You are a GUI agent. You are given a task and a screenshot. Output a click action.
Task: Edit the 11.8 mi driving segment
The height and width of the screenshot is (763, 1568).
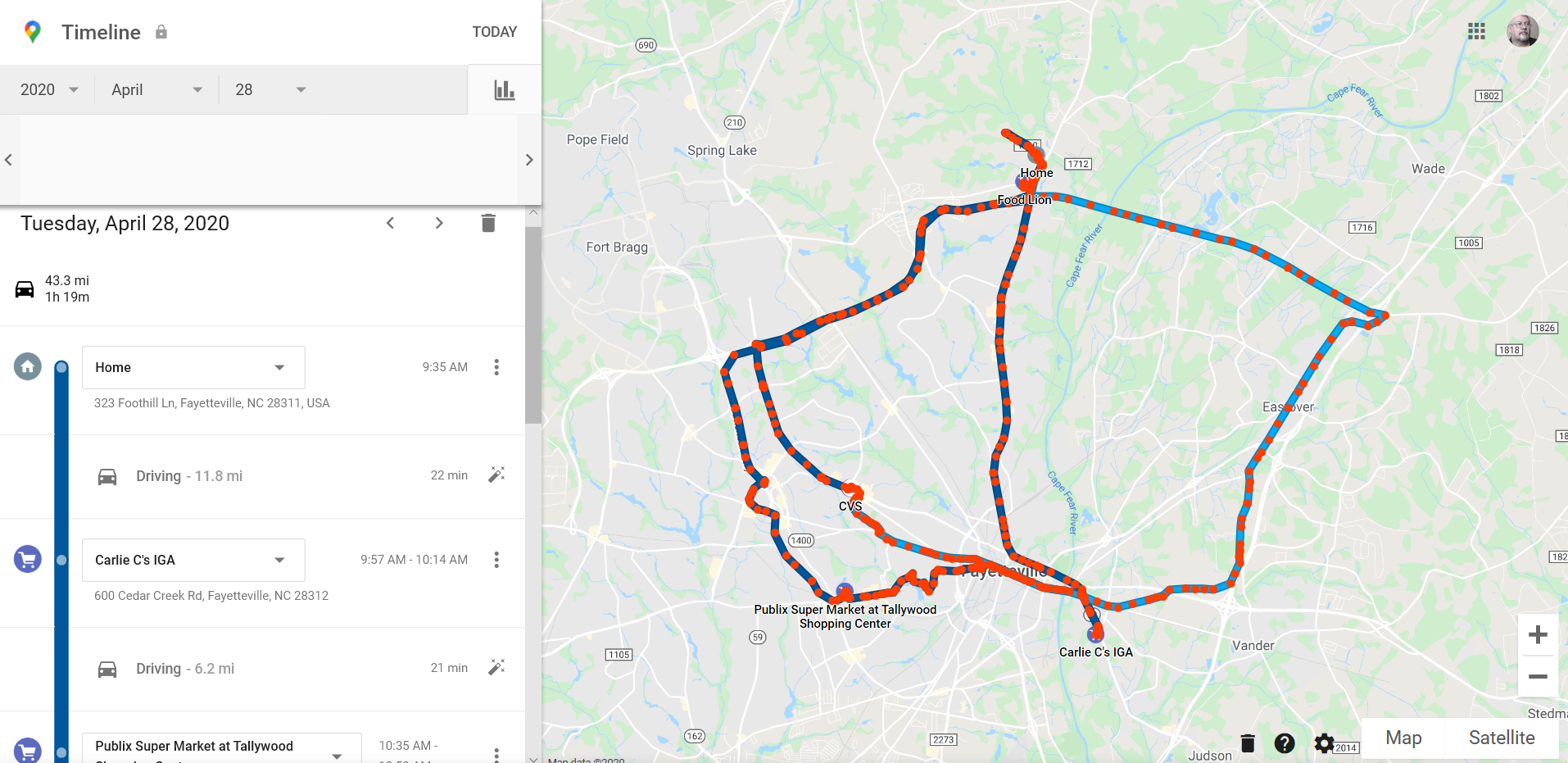point(496,475)
